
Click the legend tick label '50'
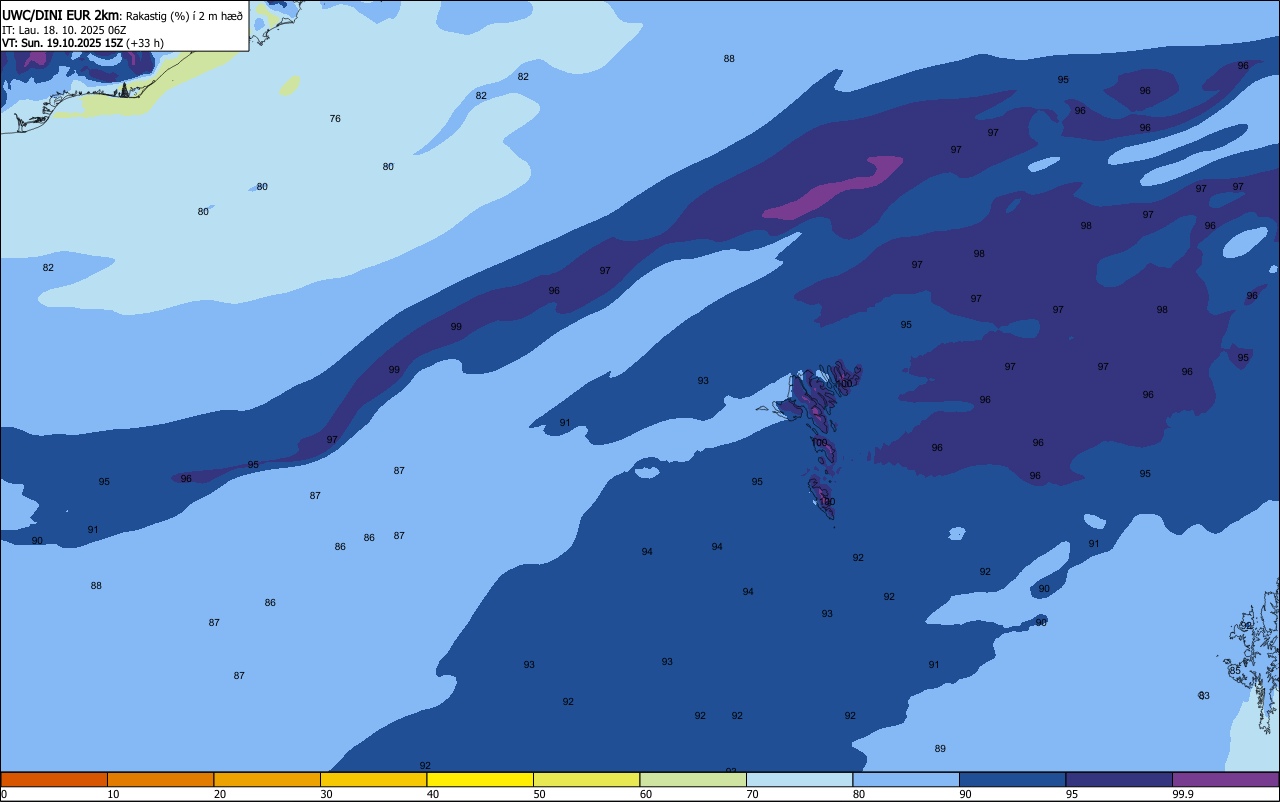point(539,794)
